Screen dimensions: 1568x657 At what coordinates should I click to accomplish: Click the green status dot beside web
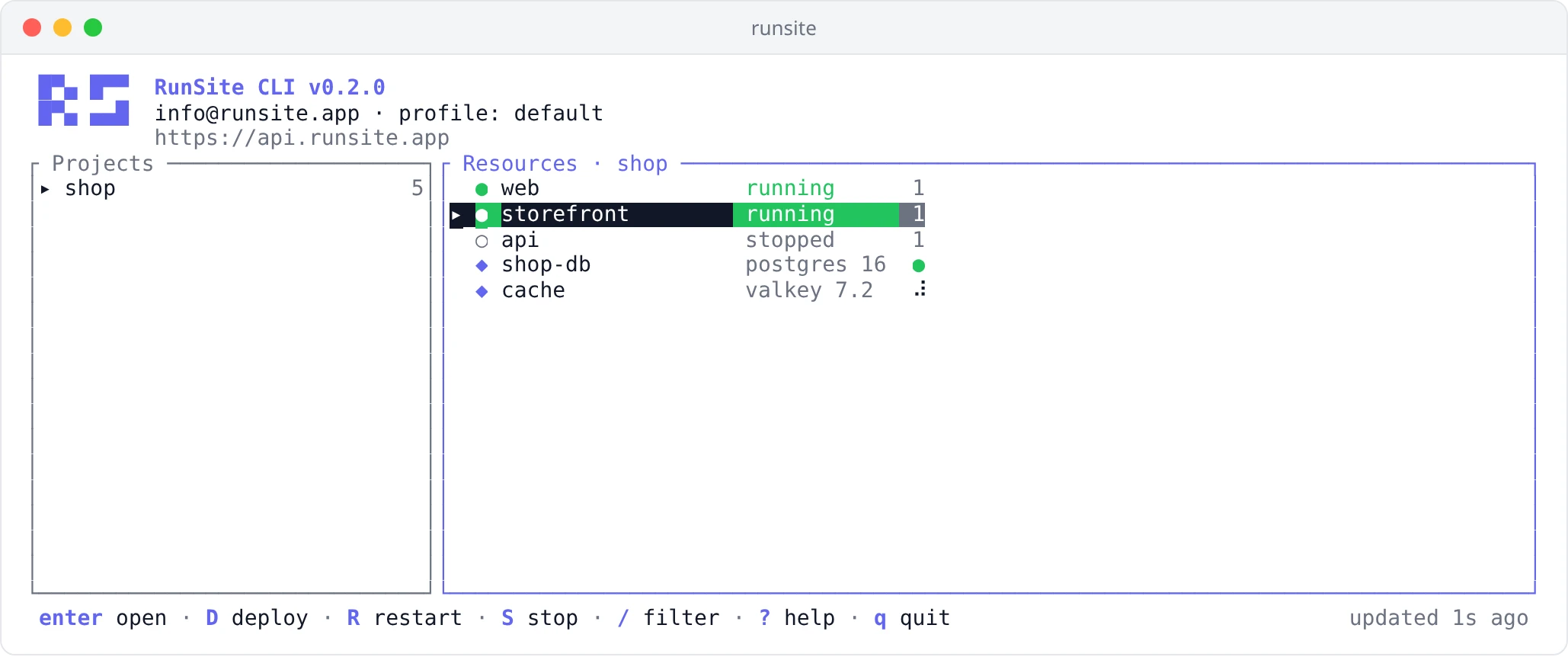[x=482, y=189]
